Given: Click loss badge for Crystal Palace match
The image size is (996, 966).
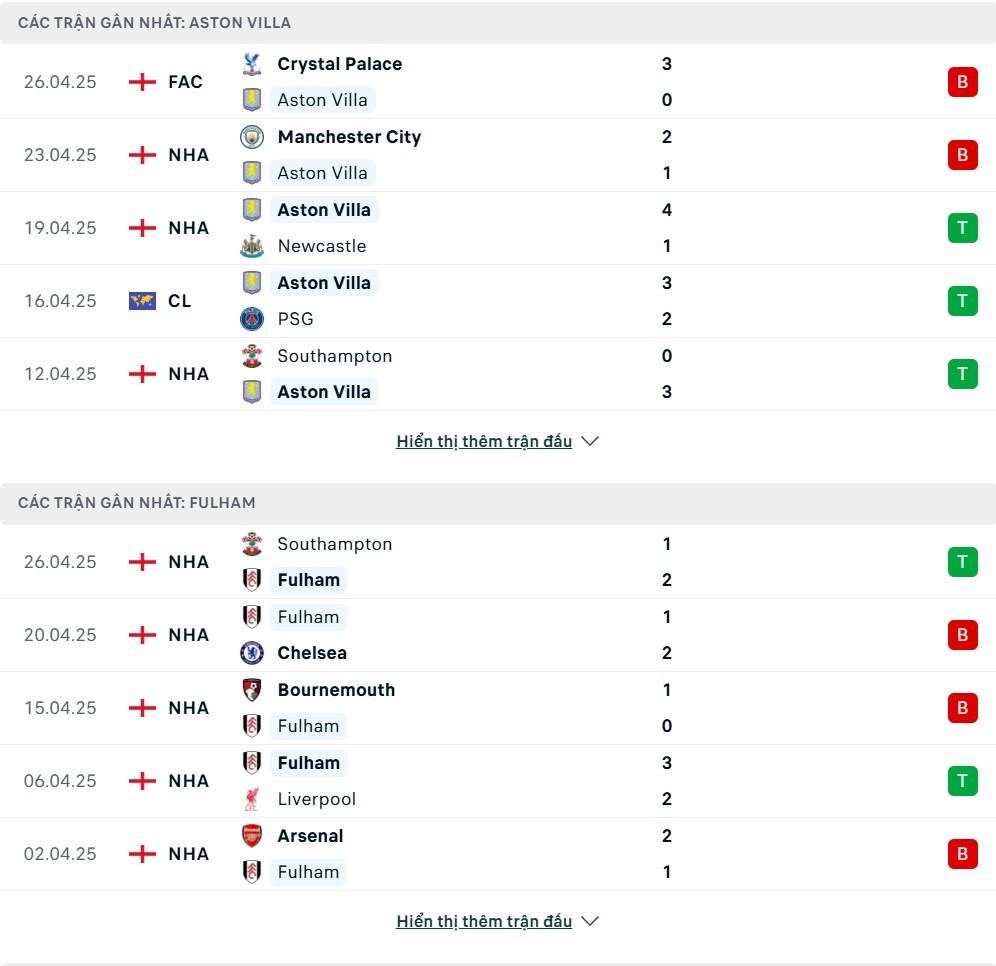Looking at the screenshot, I should [x=962, y=82].
